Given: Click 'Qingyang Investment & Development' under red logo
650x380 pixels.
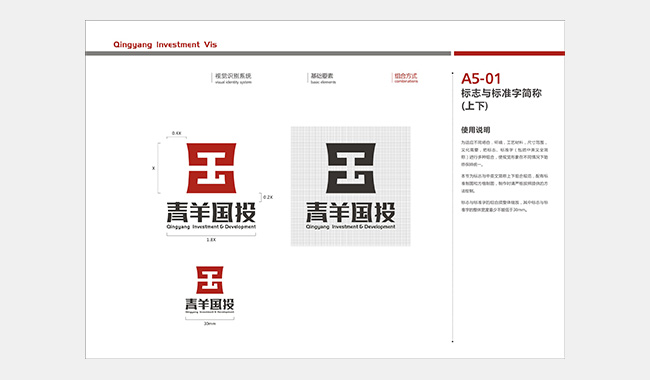Looking at the screenshot, I should pos(211,227).
